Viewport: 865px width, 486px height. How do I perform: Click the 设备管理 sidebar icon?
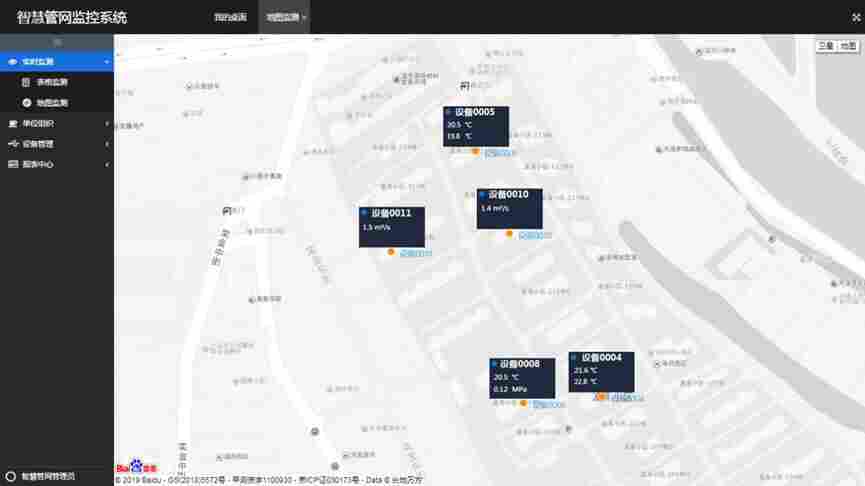coord(13,143)
